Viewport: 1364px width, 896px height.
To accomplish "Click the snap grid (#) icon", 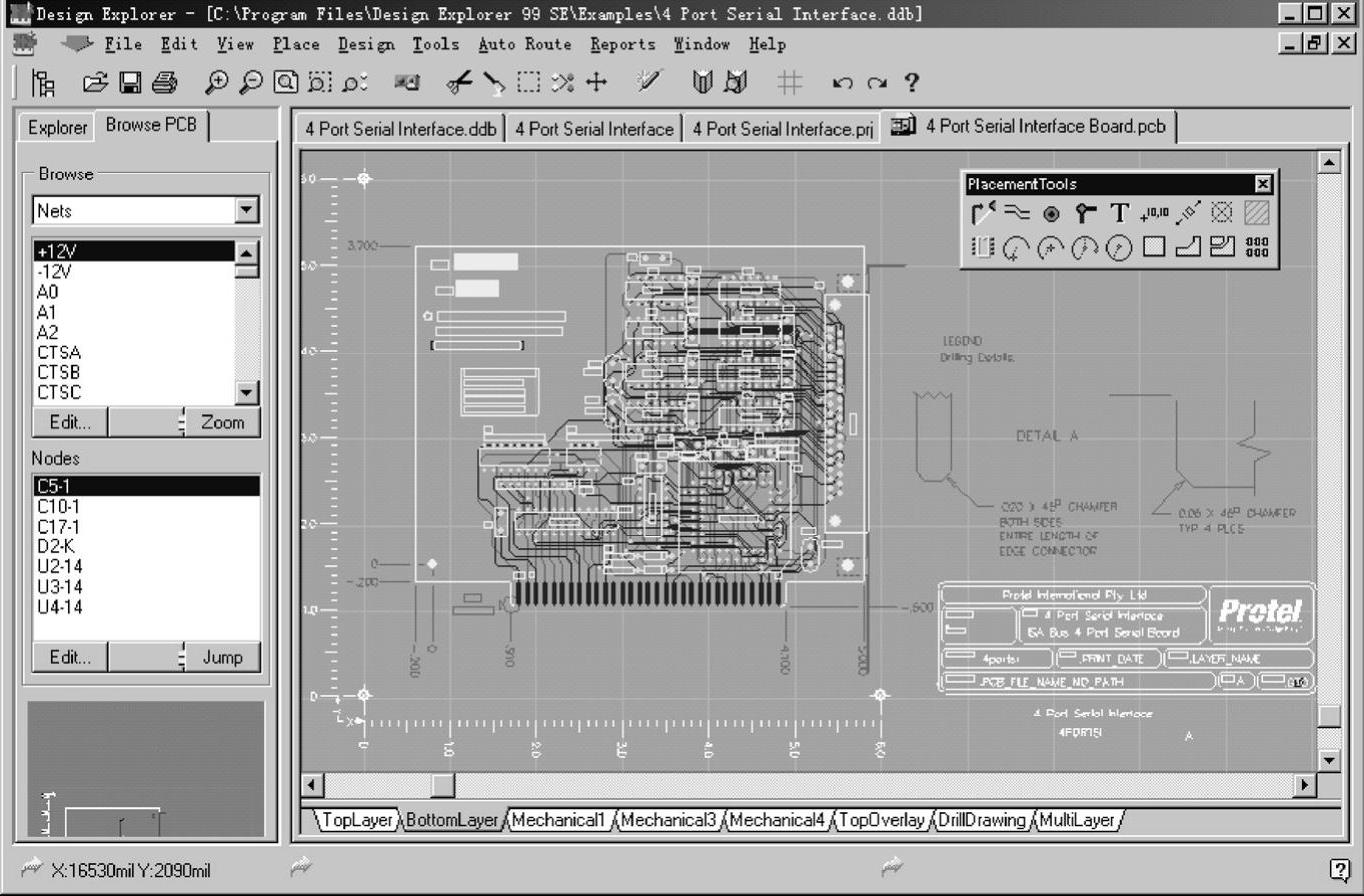I will 790,83.
